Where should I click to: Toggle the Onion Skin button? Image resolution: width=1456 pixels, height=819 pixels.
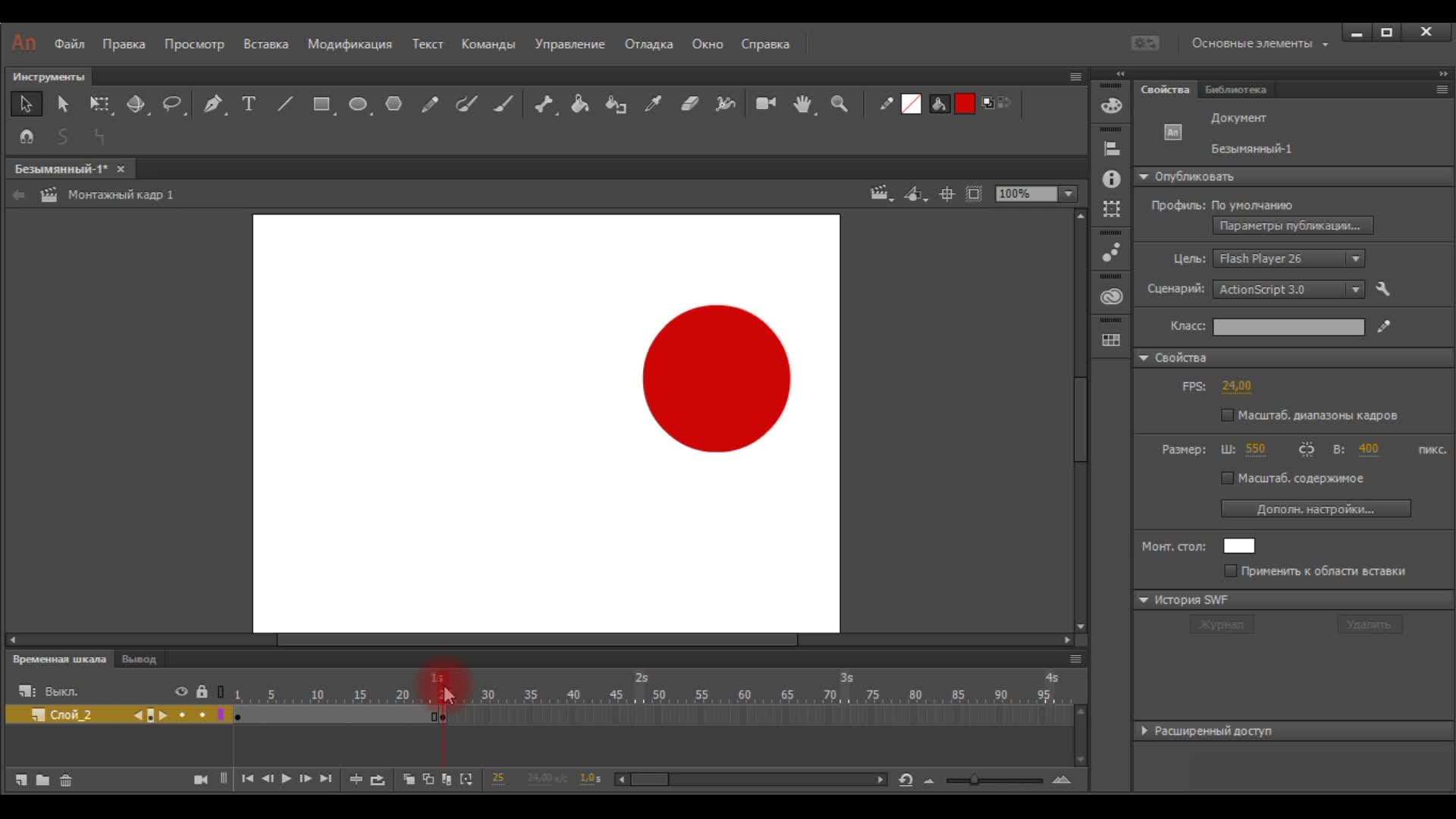click(x=409, y=779)
